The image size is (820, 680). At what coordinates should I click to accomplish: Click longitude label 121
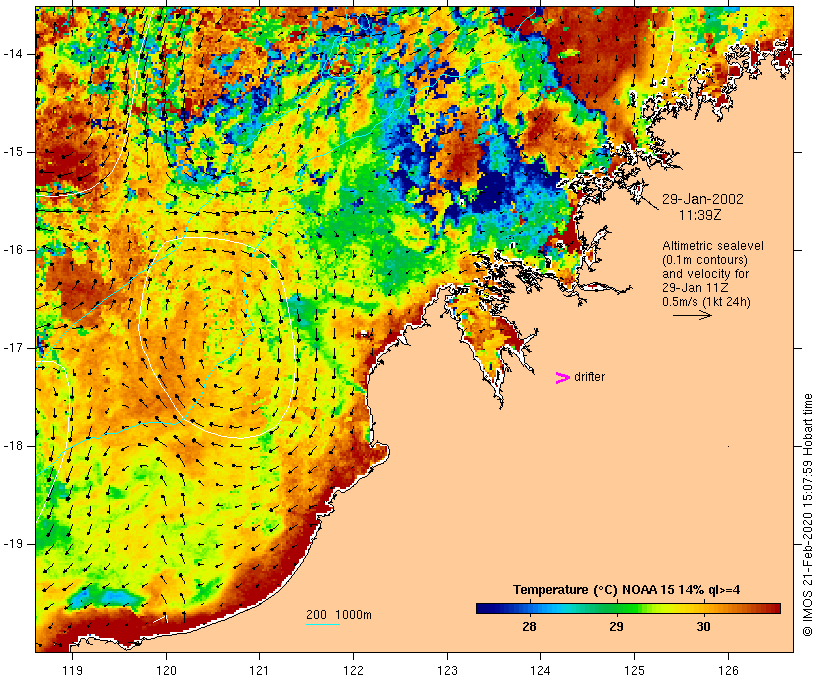tap(259, 670)
